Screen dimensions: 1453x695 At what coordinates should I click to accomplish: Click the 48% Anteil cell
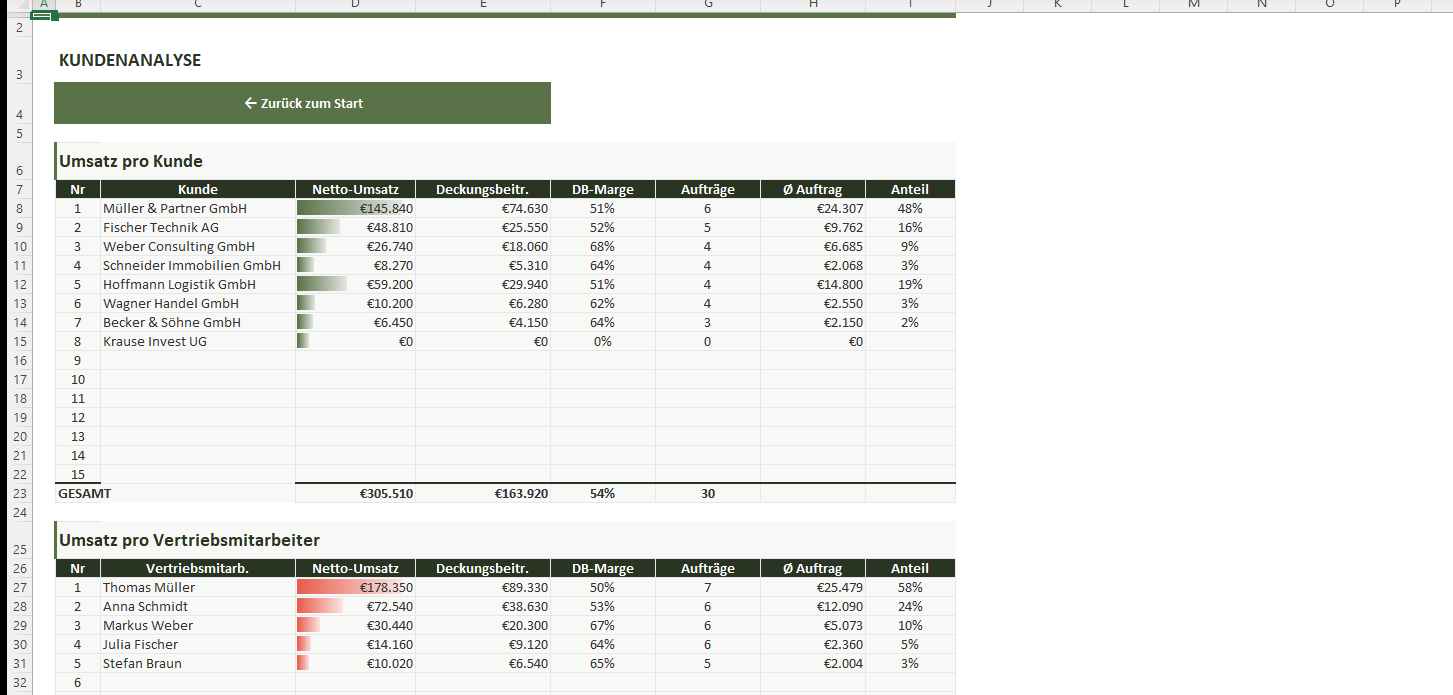coord(910,209)
